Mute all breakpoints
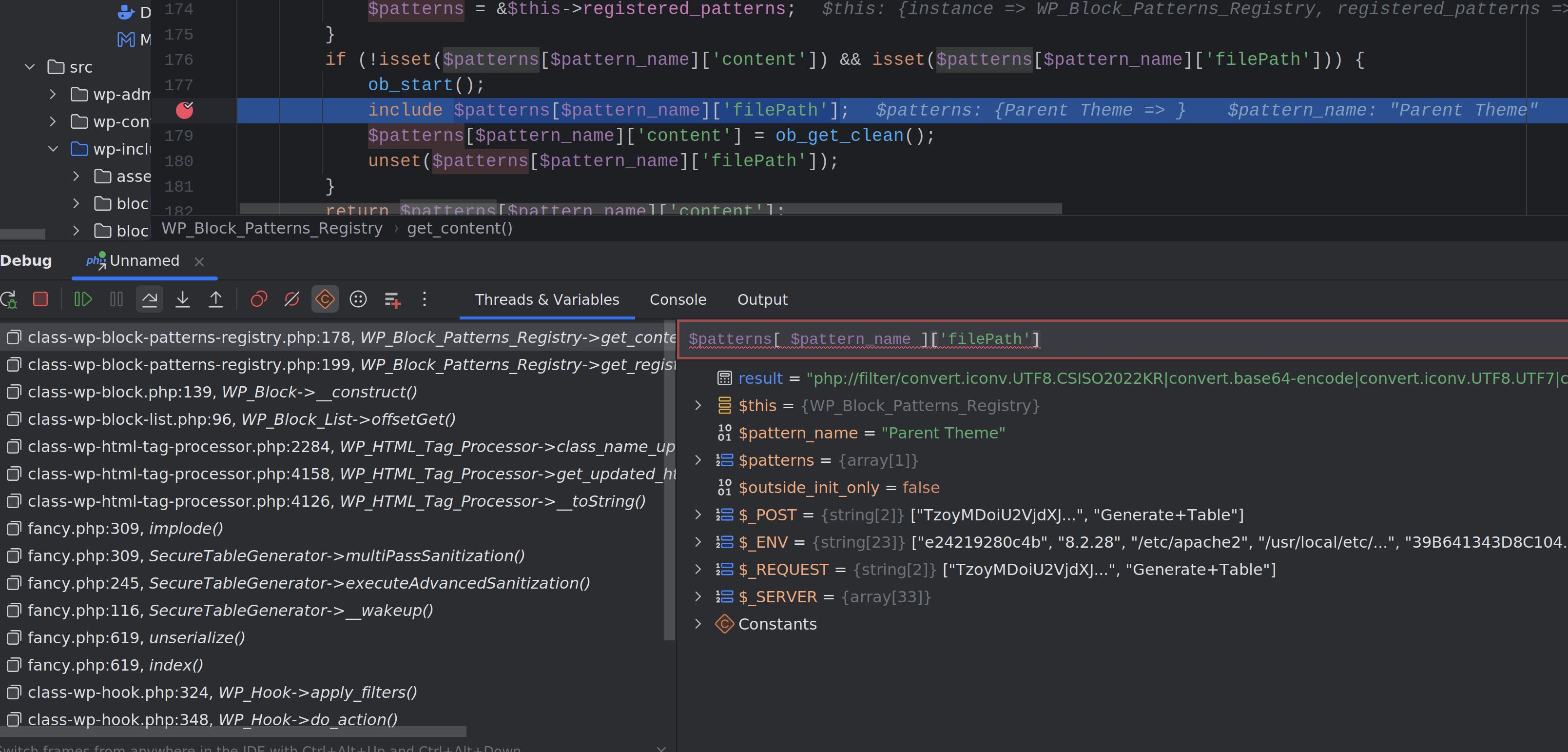Viewport: 1568px width, 752px height. [292, 299]
